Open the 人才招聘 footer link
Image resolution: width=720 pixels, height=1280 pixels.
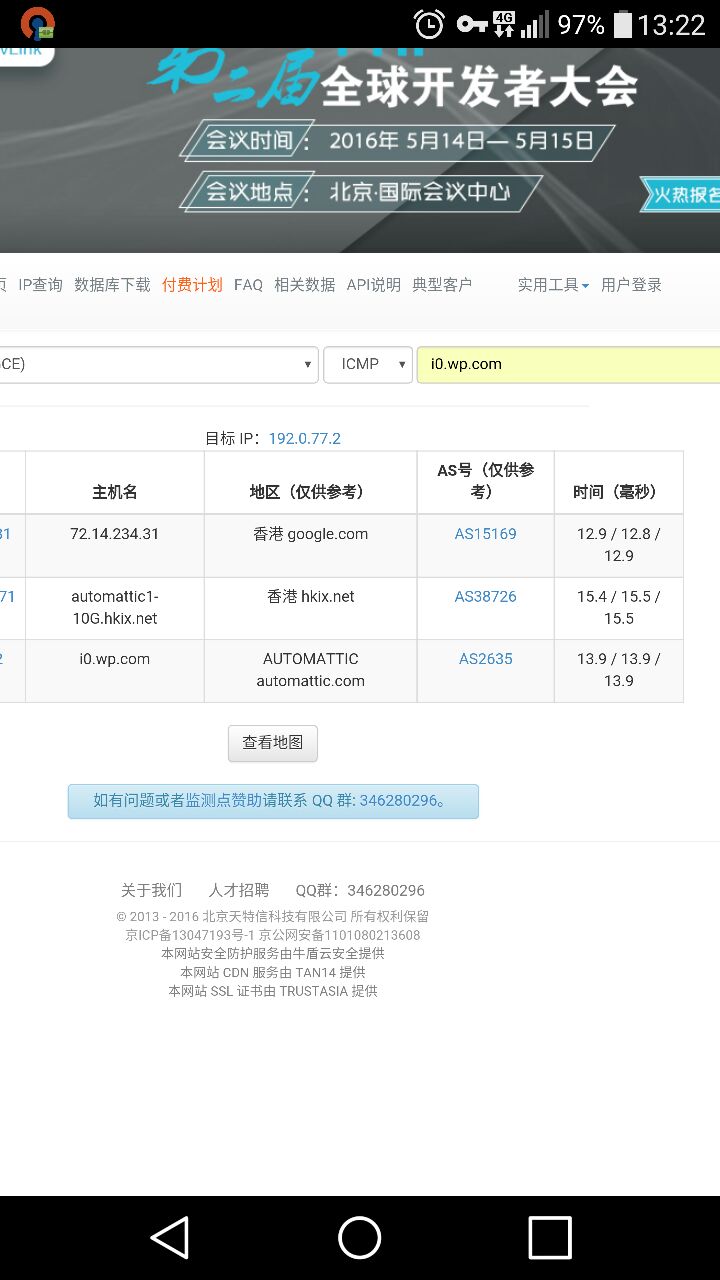point(239,890)
